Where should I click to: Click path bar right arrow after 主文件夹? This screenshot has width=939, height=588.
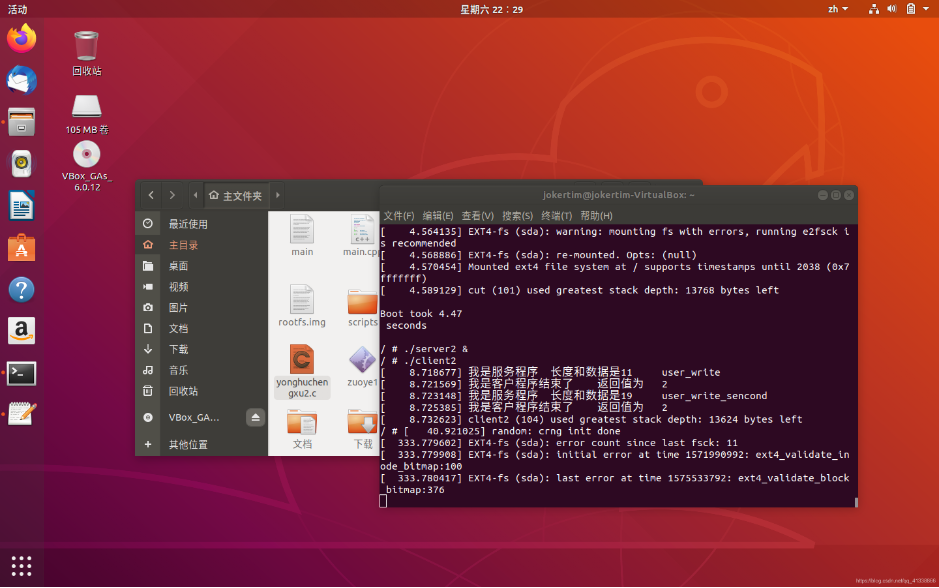click(x=277, y=195)
